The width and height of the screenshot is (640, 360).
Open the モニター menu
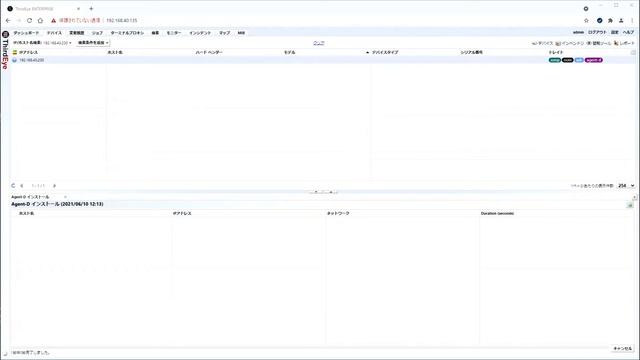click(x=173, y=33)
